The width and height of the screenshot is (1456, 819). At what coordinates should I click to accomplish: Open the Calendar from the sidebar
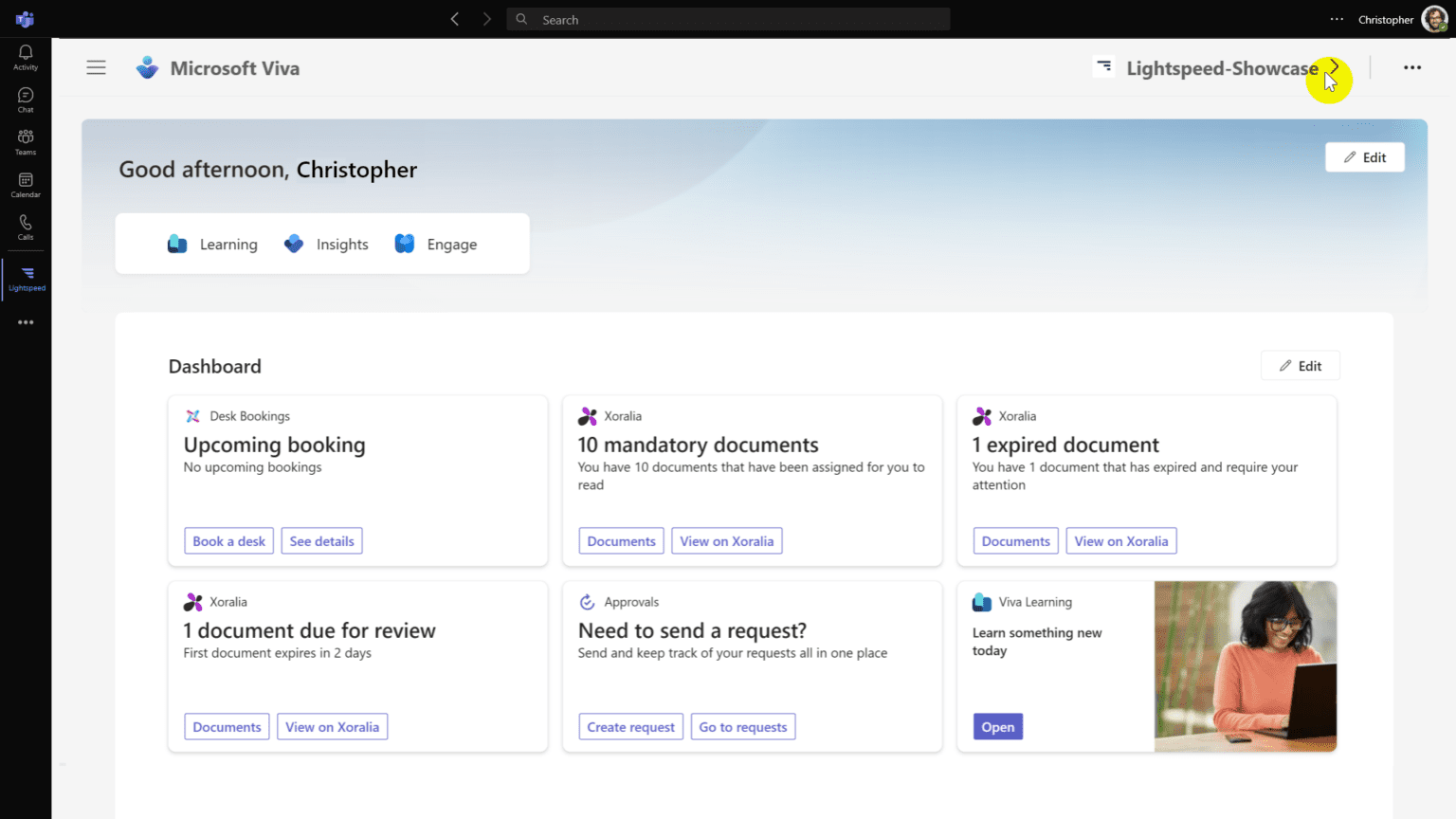(25, 183)
